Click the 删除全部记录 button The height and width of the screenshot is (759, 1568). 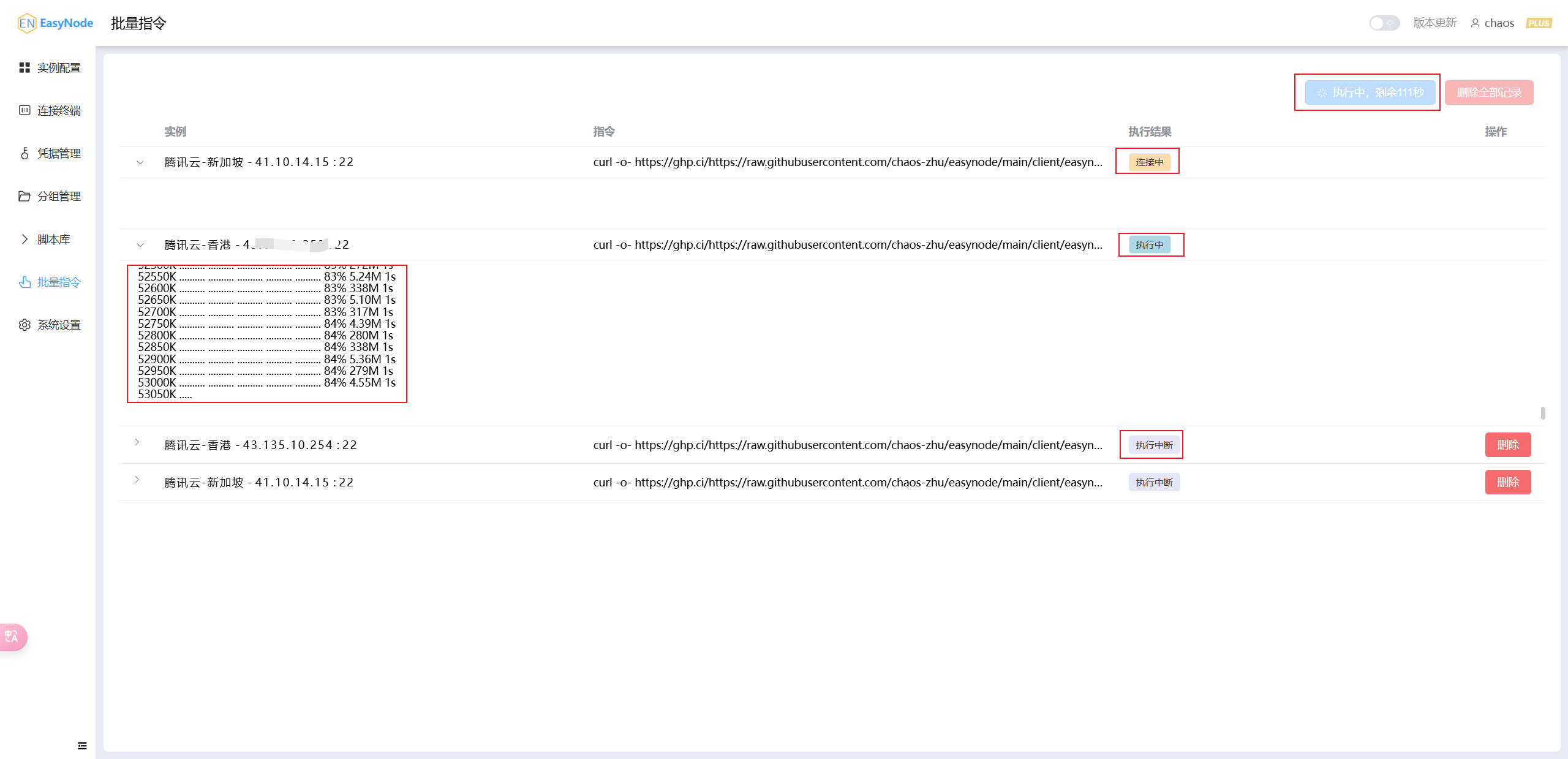(x=1488, y=93)
